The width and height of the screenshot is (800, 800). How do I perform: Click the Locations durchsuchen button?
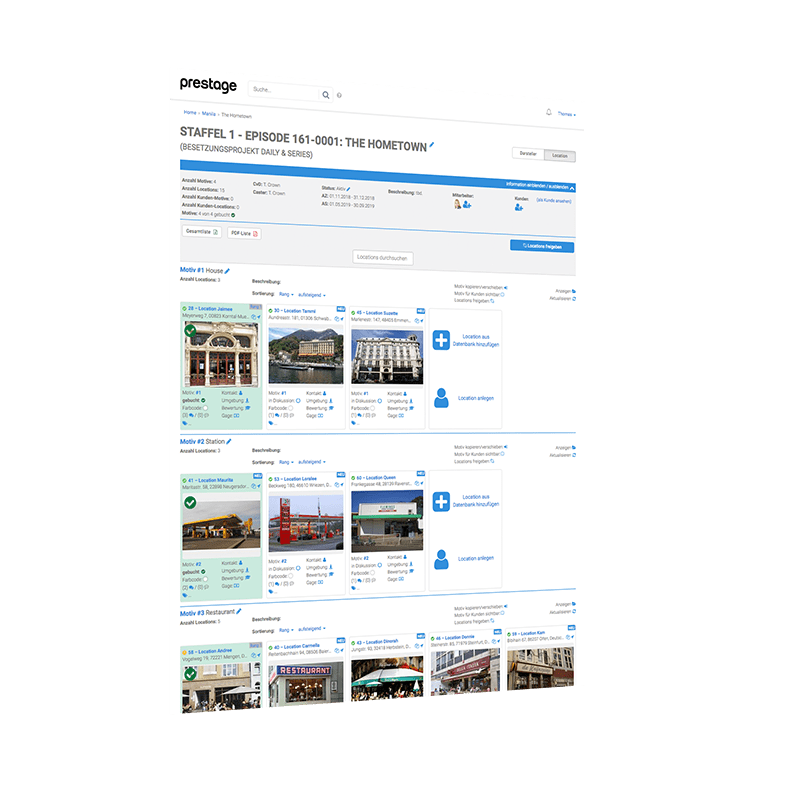382,258
